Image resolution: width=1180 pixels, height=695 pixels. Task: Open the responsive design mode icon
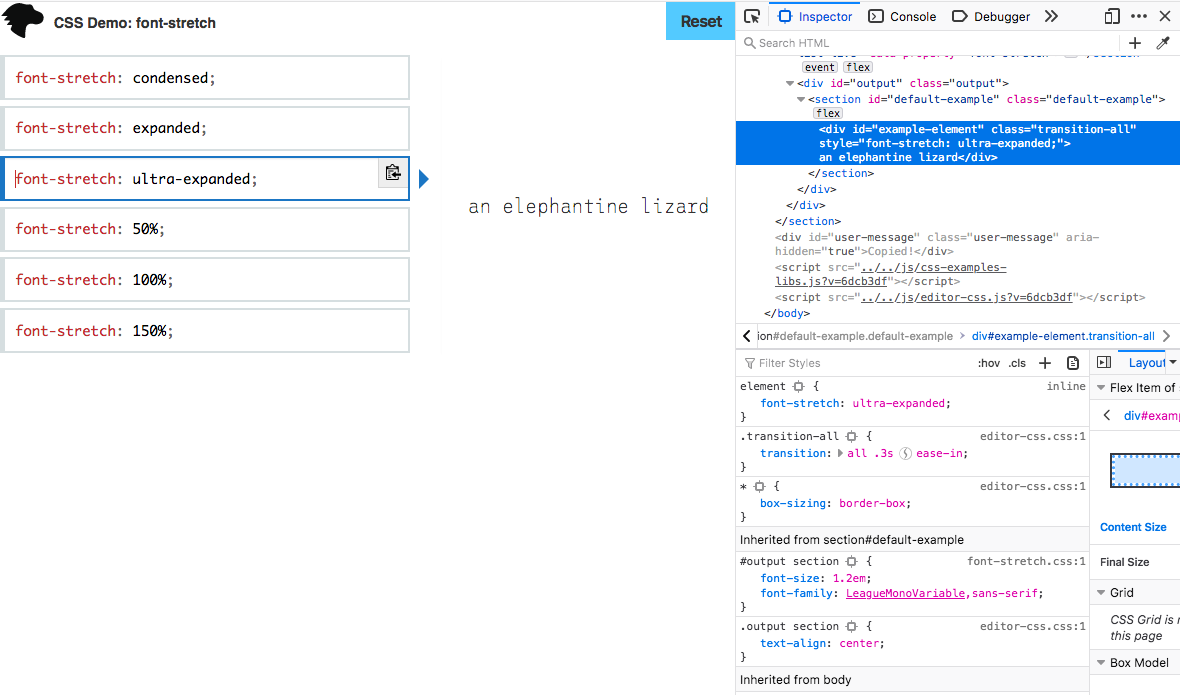(x=1111, y=16)
